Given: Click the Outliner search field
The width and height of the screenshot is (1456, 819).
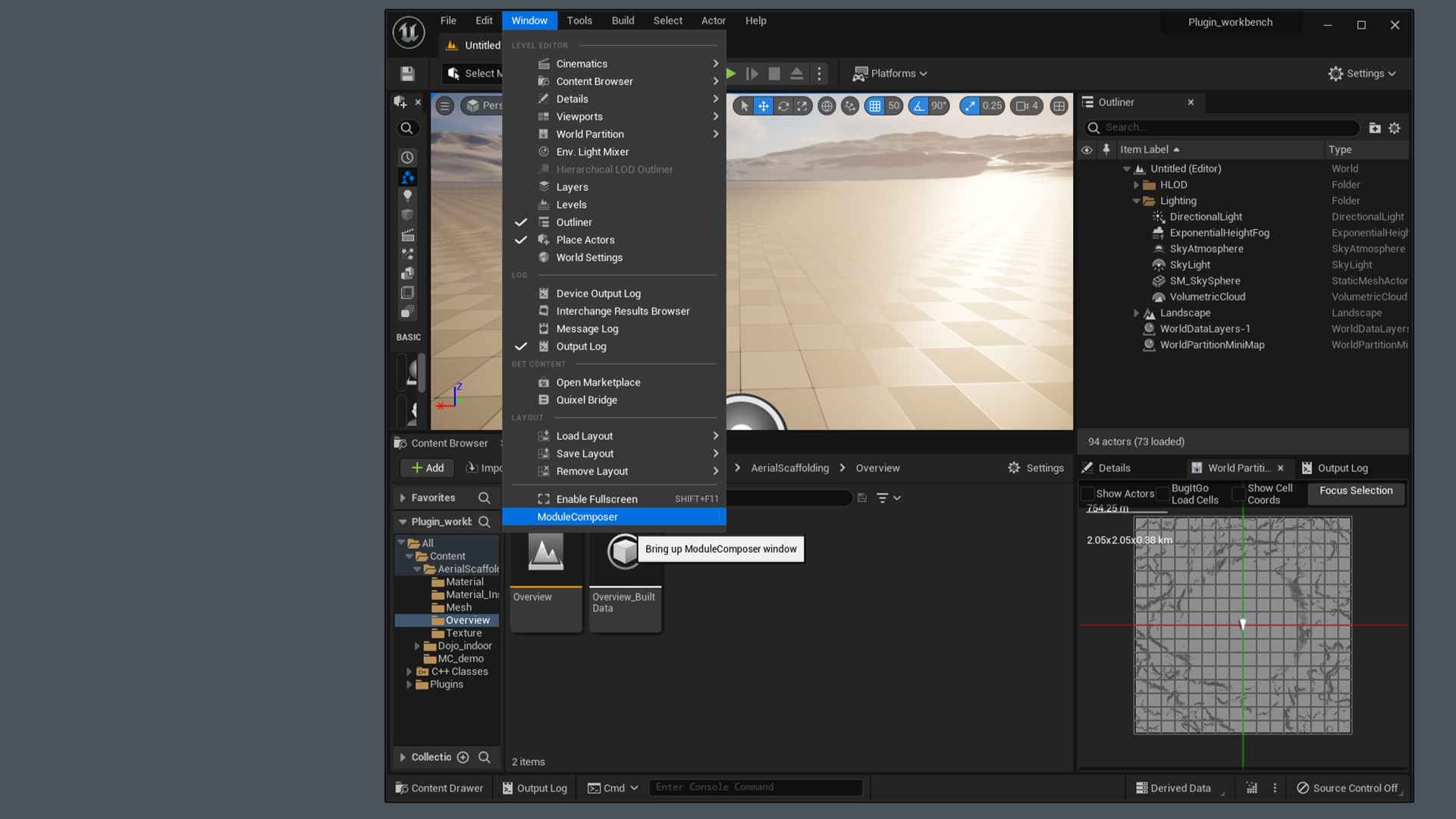Looking at the screenshot, I should point(1222,128).
